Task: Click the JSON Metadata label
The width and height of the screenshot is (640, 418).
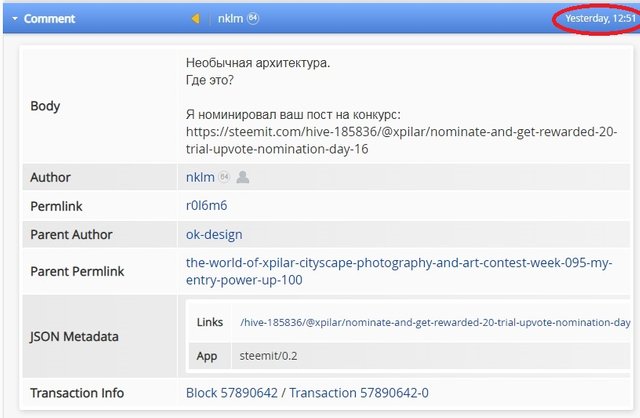Action: click(74, 337)
